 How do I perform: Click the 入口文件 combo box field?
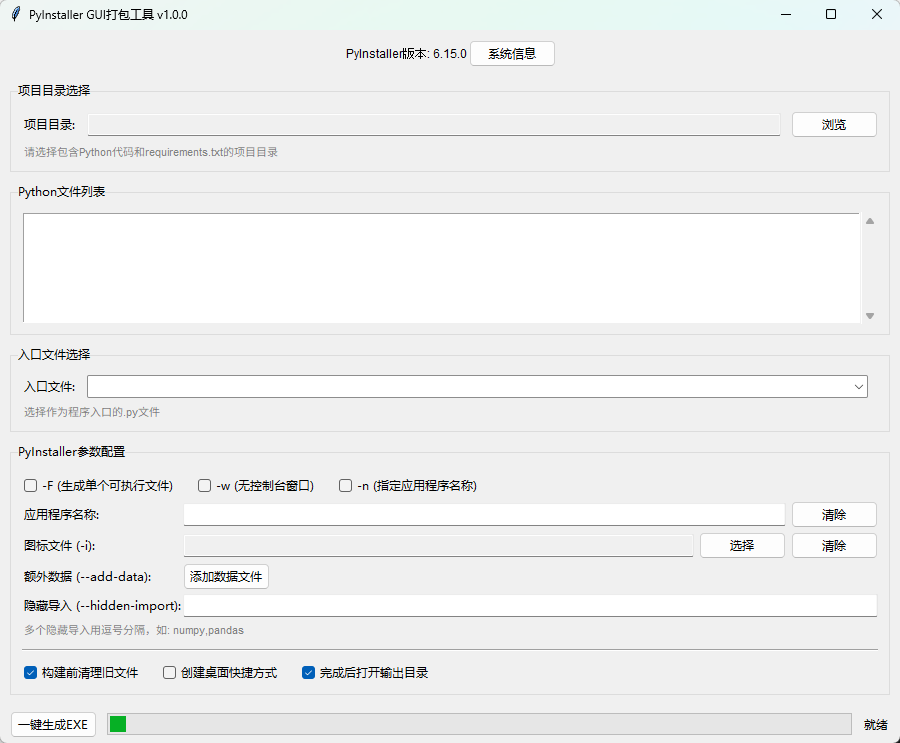coord(477,386)
